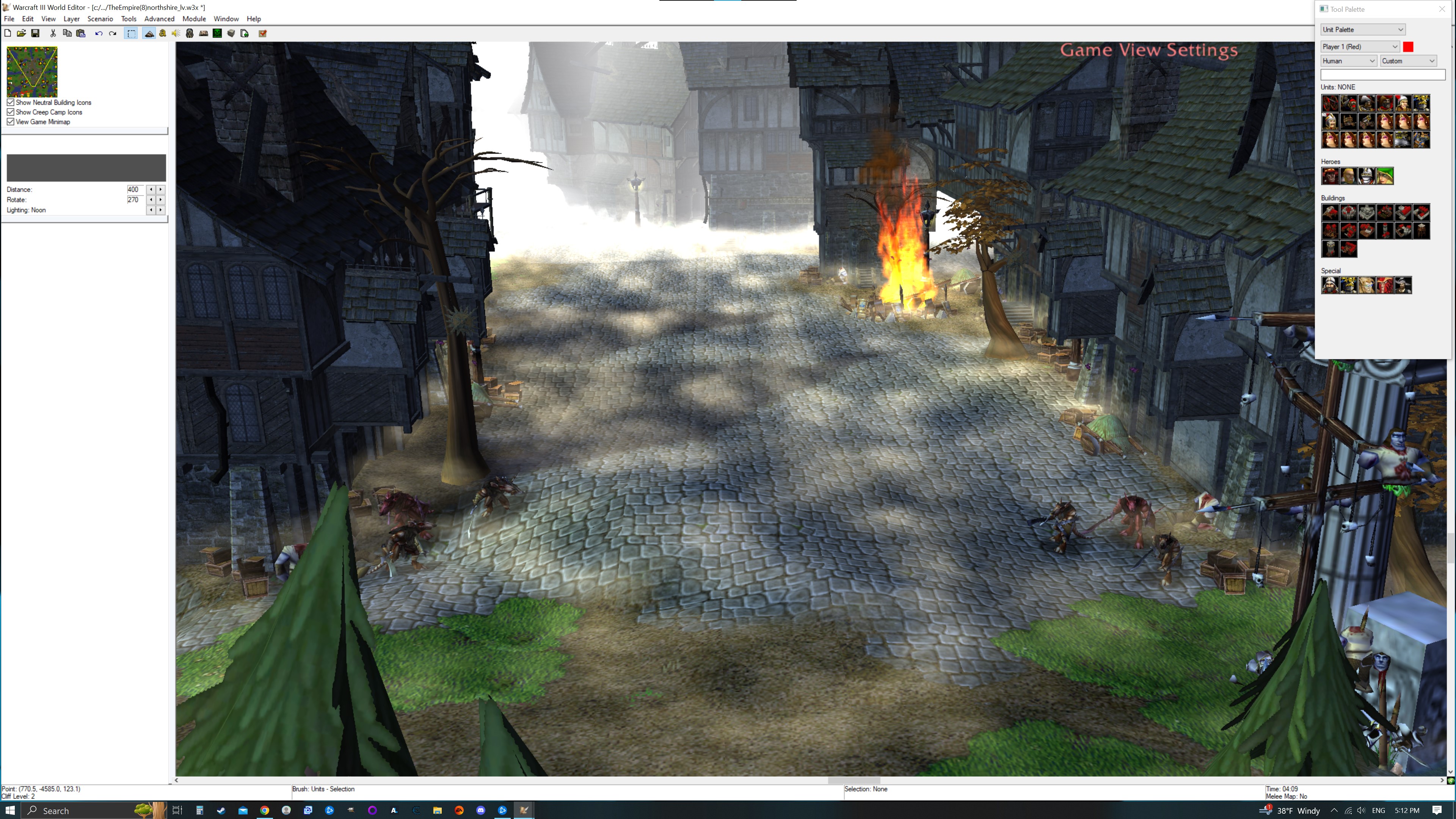Viewport: 1456px width, 819px height.
Task: Select the wooden watch tower building icon
Action: pyautogui.click(x=1421, y=231)
